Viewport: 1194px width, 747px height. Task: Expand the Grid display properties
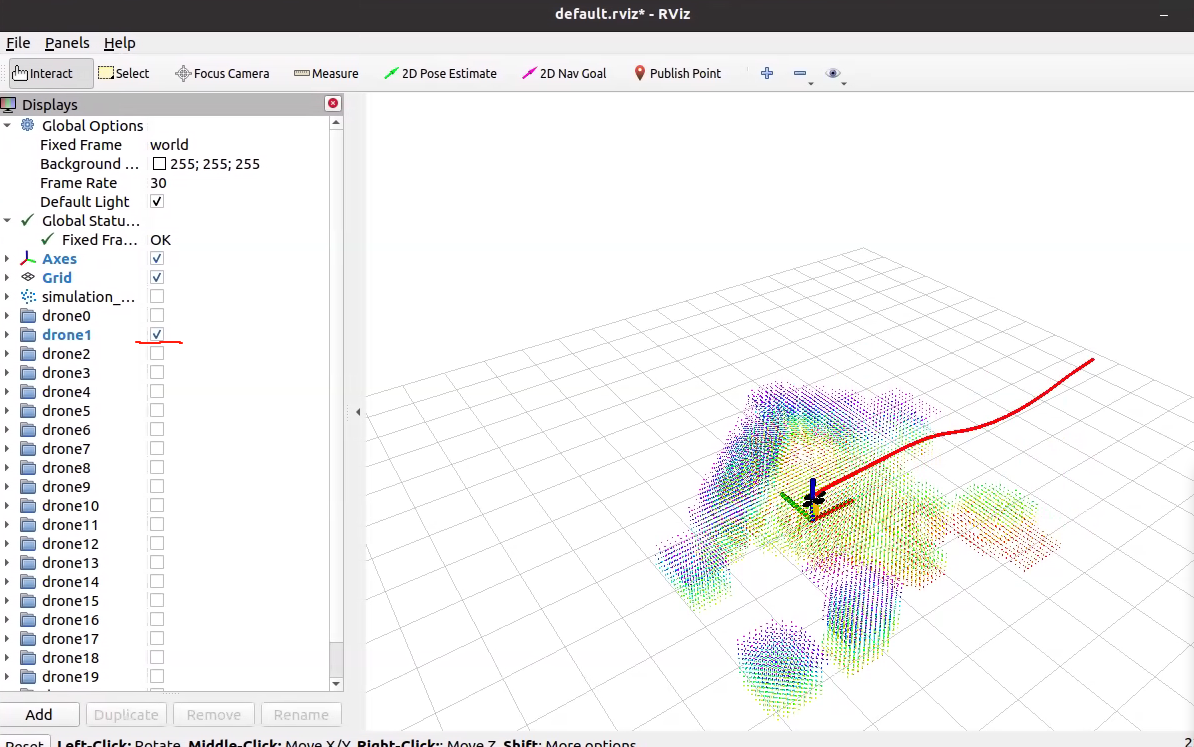click(7, 277)
